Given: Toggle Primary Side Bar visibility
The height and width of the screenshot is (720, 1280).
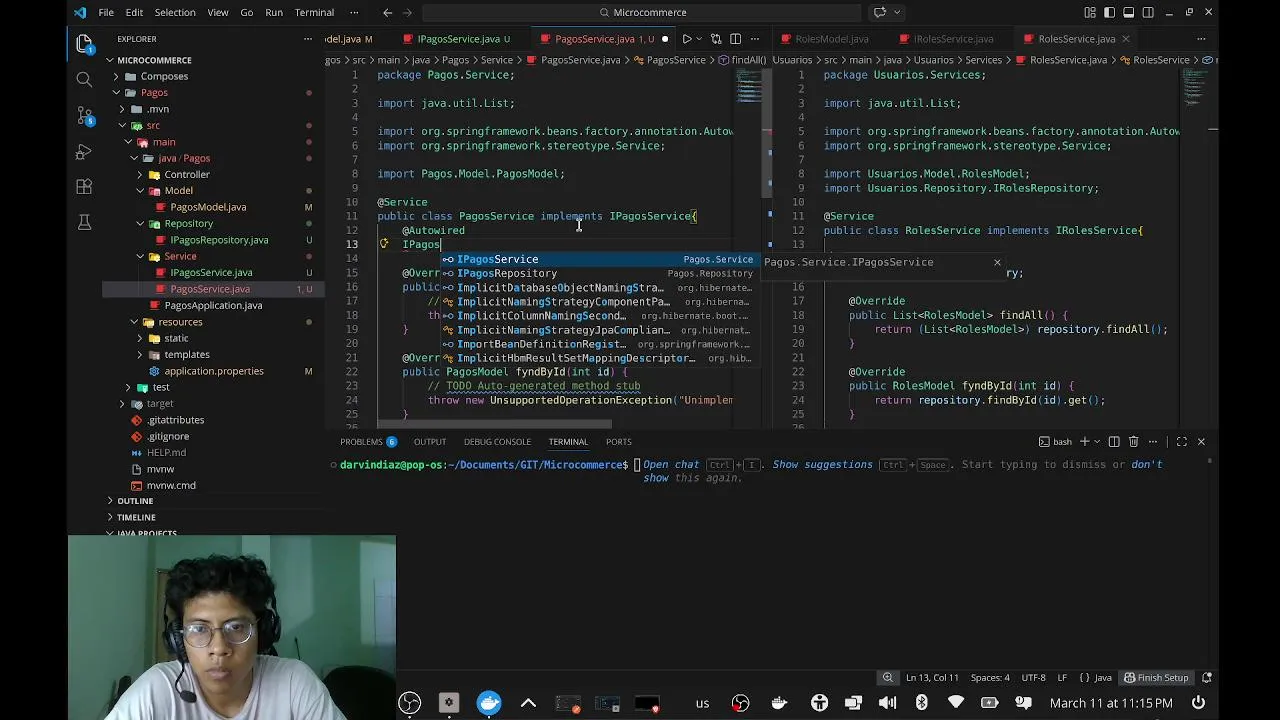Looking at the screenshot, I should (1109, 12).
